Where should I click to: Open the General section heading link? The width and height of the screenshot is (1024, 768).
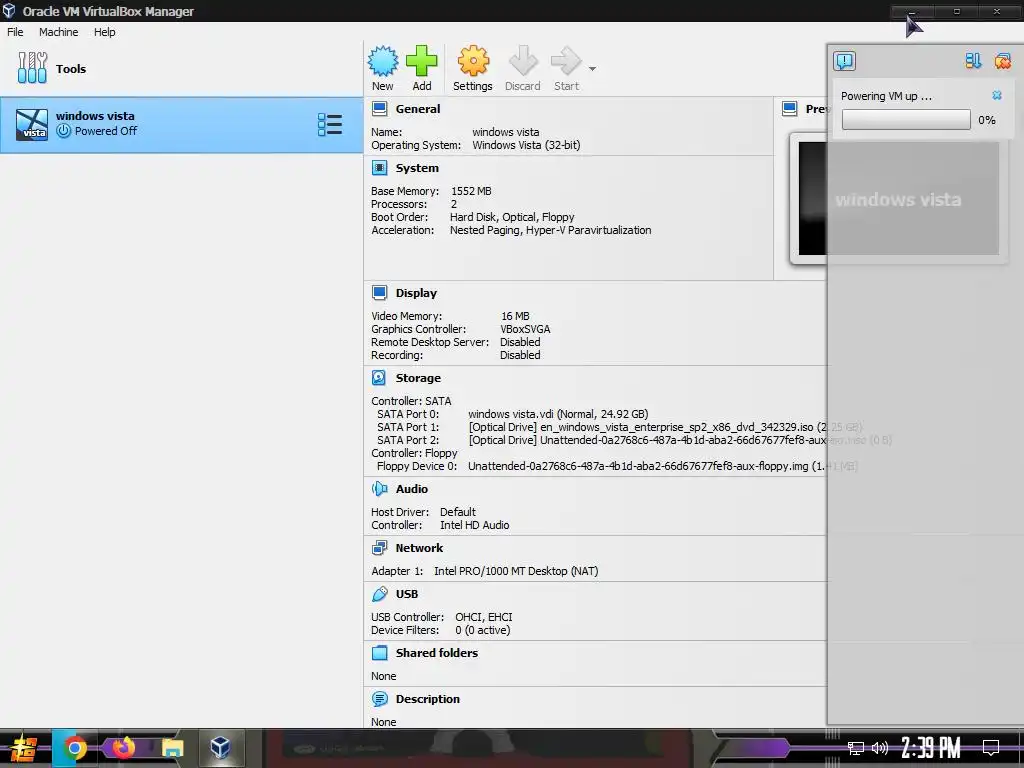(418, 109)
